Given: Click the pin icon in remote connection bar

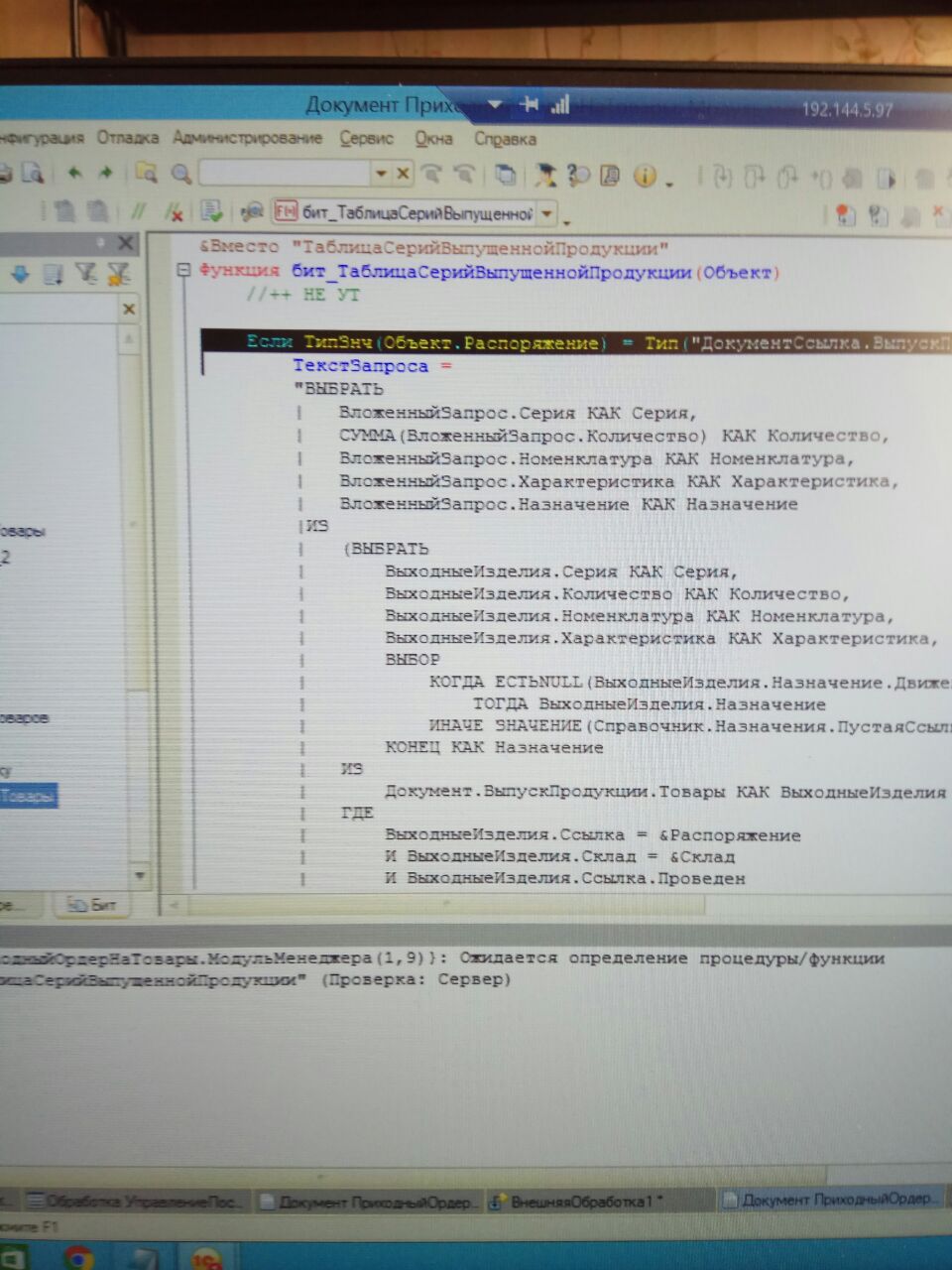Looking at the screenshot, I should (529, 103).
